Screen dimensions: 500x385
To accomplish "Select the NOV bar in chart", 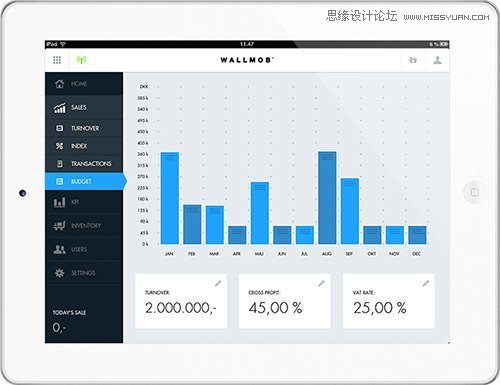I will [395, 235].
